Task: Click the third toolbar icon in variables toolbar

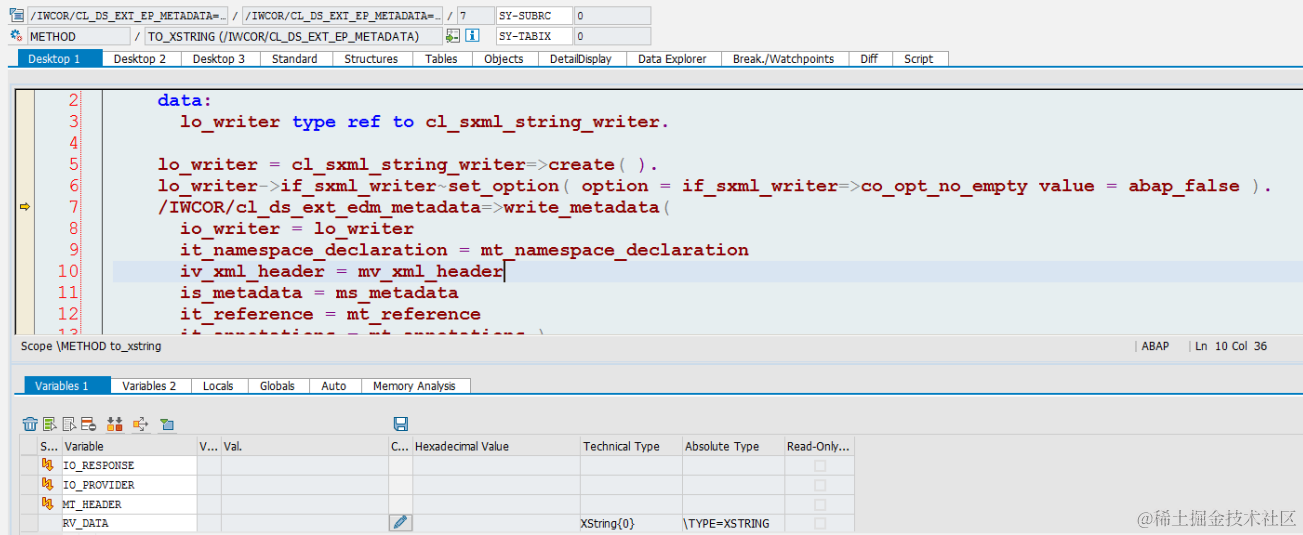Action: point(69,424)
